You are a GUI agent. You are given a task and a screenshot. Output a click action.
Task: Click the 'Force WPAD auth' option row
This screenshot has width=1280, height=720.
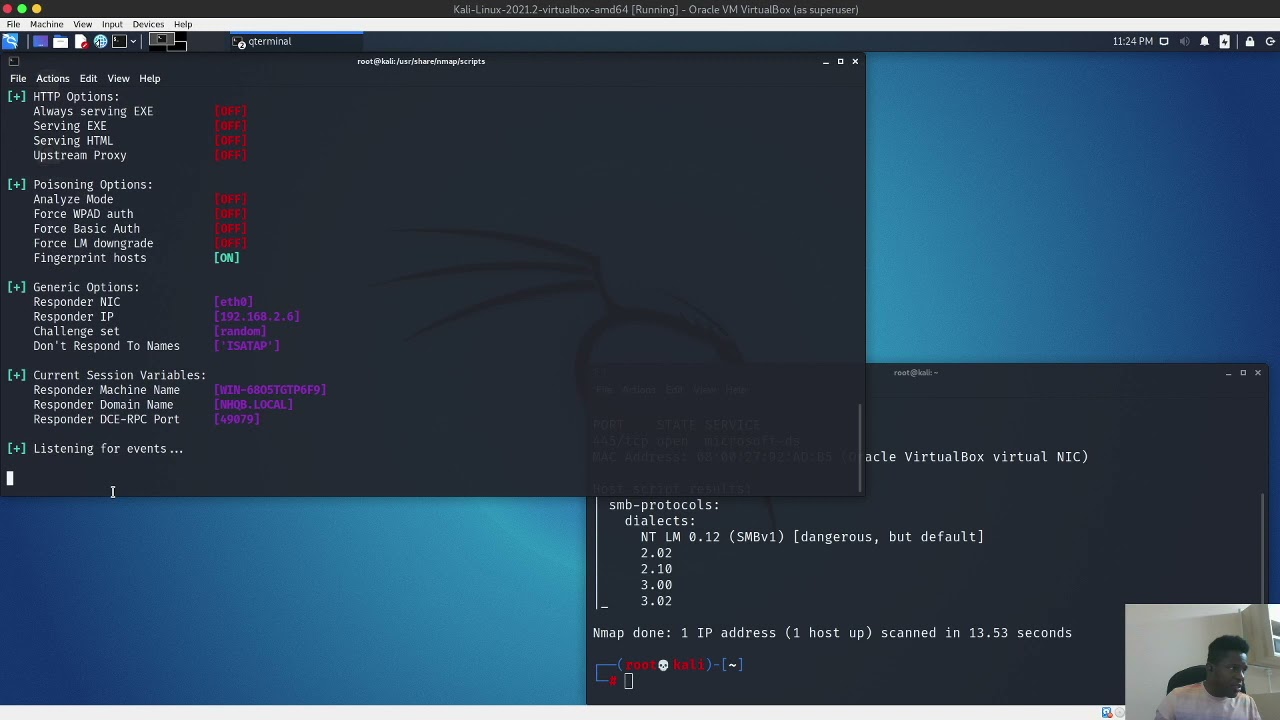140,214
